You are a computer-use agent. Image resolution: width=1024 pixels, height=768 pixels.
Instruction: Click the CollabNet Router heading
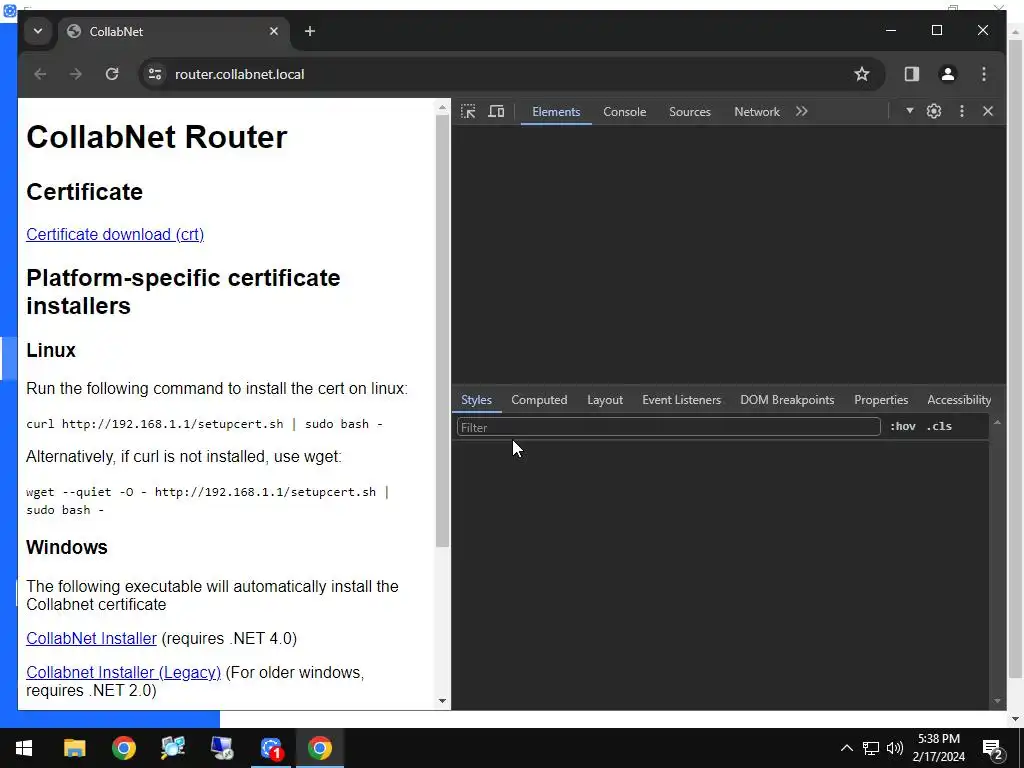tap(157, 137)
